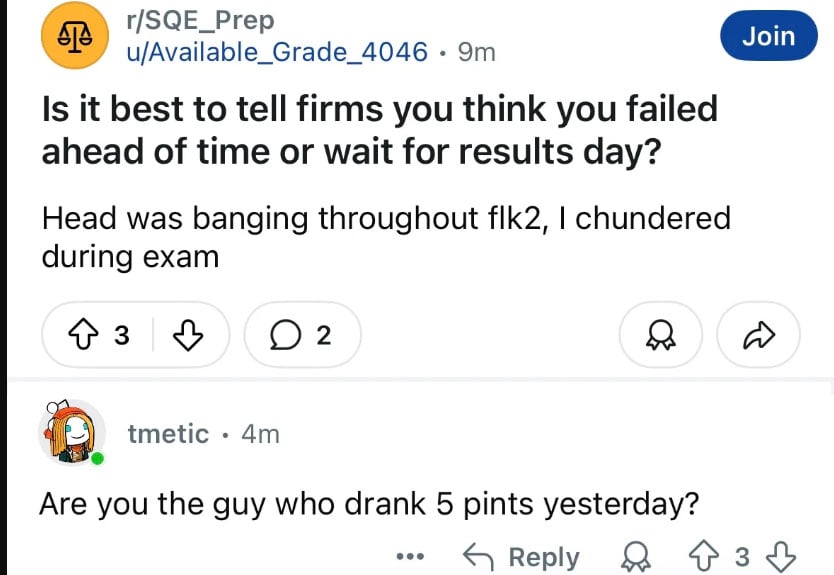The image size is (834, 575).
Task: Open the post's comments bubble
Action: [x=302, y=336]
